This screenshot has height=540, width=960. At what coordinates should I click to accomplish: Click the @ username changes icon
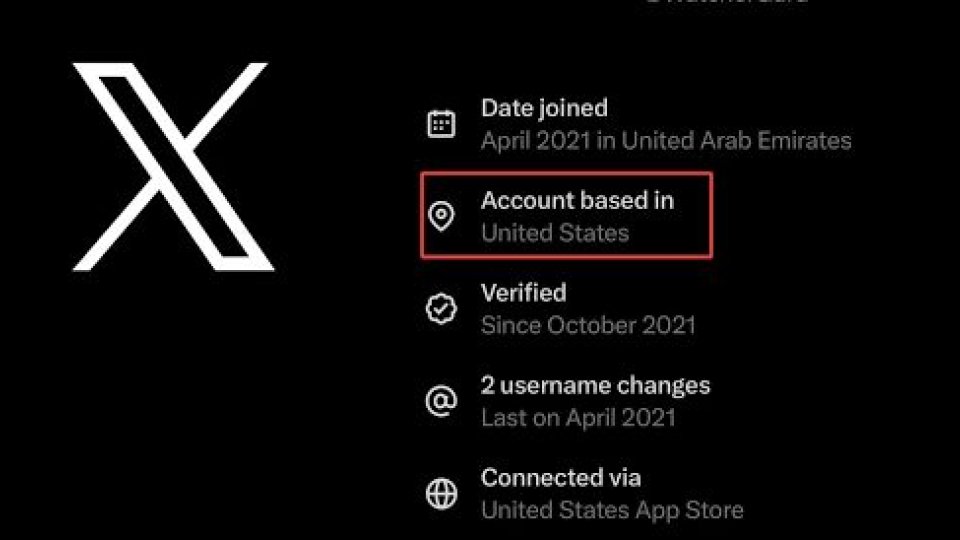coord(441,401)
